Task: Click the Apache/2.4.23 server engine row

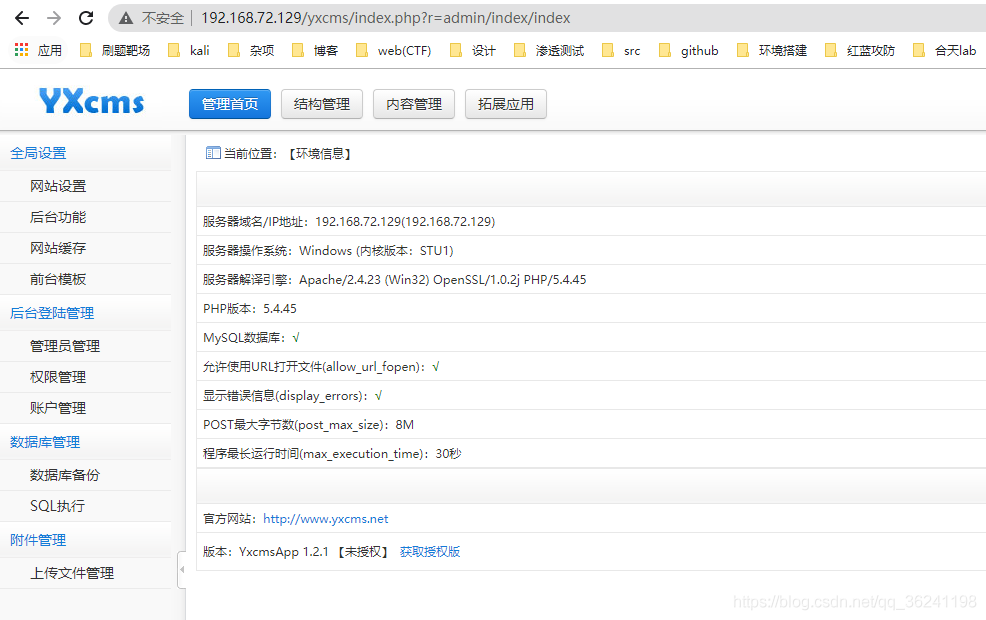Action: click(x=591, y=279)
